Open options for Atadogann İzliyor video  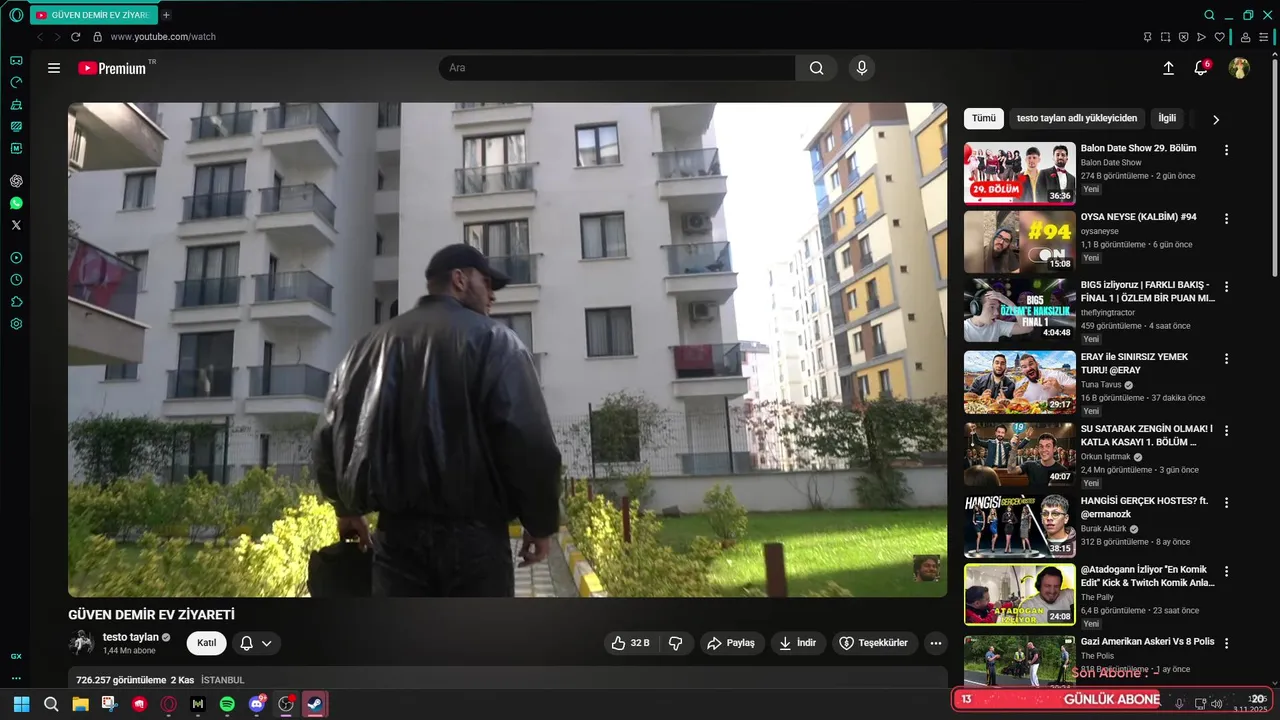pos(1227,570)
